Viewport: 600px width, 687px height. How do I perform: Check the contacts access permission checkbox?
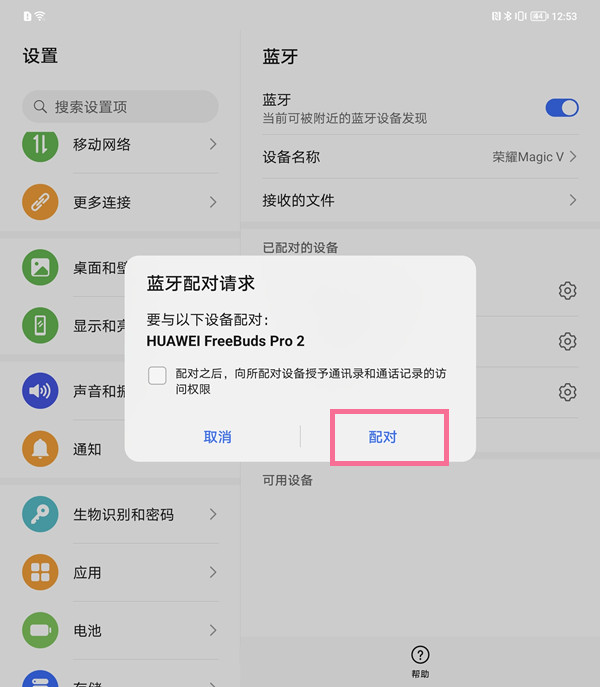pyautogui.click(x=157, y=375)
